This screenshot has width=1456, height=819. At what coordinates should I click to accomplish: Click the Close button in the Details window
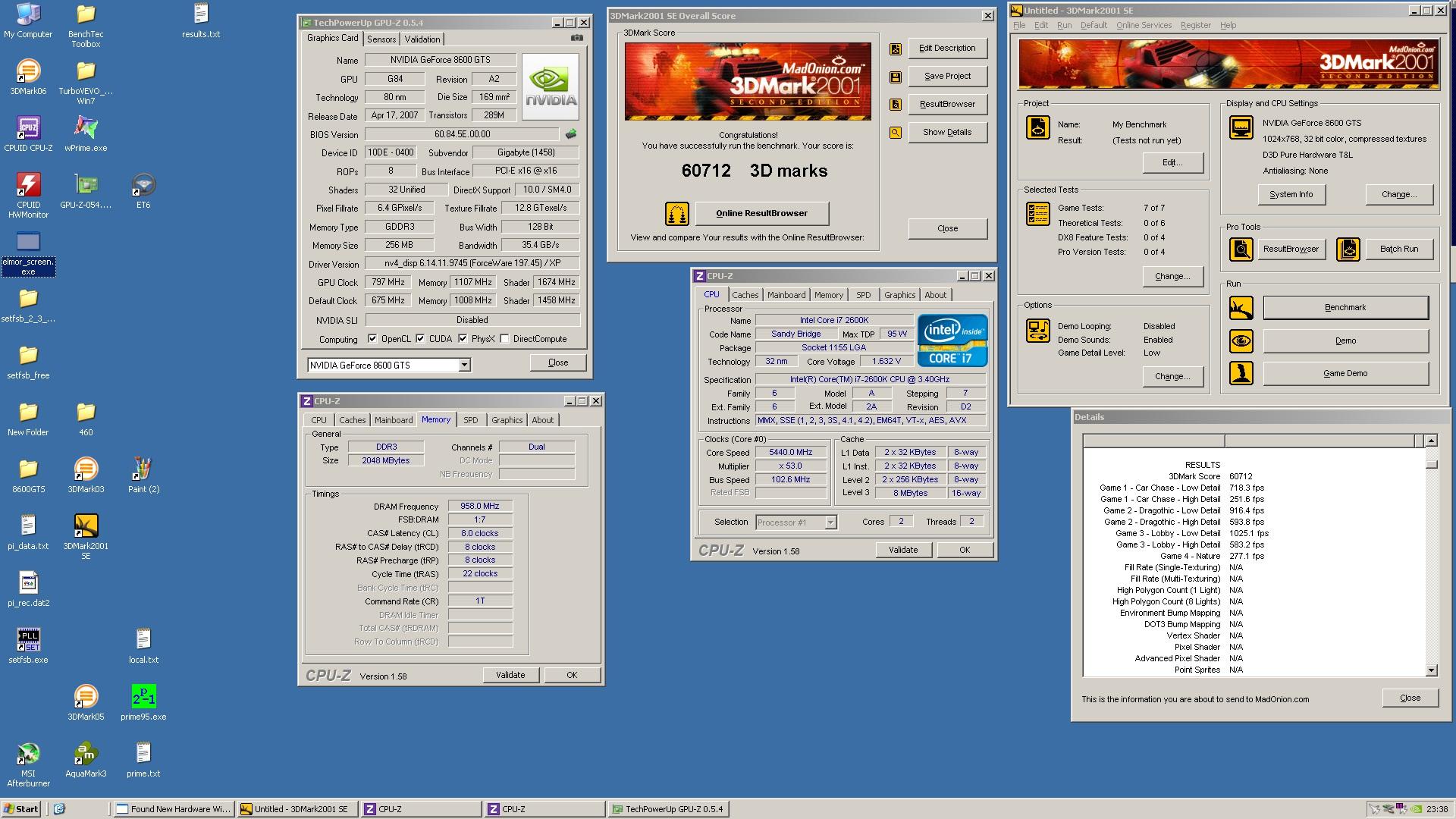[1410, 698]
